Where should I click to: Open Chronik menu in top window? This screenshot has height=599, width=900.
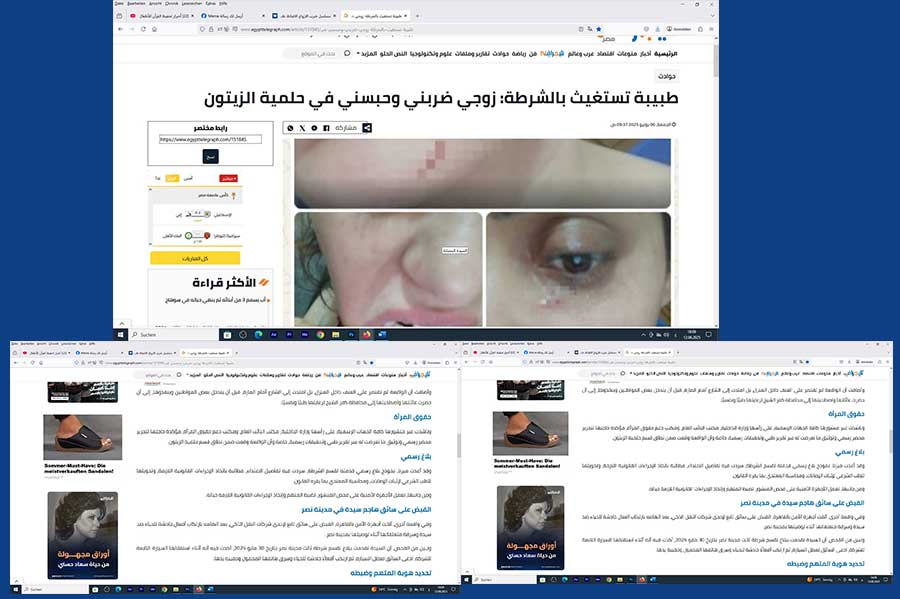172,3
